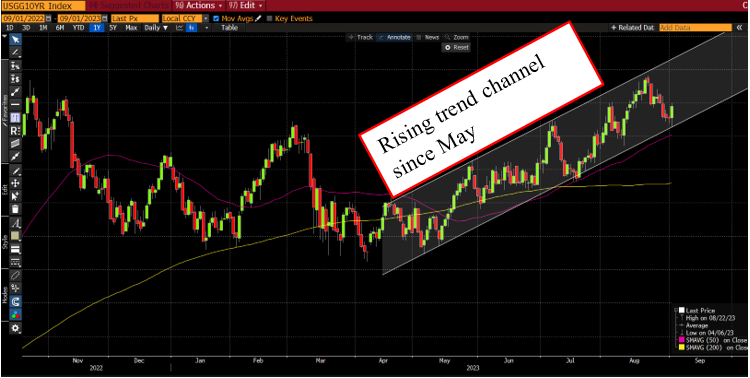This screenshot has height=378, width=750.
Task: Select the 6M range tab
Action: (60, 28)
